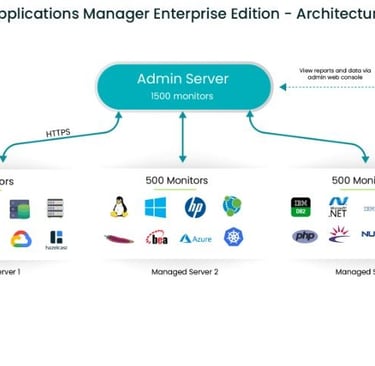The image size is (375, 366).
Task: Click the Admin Server 1500 monitors box
Action: point(184,87)
